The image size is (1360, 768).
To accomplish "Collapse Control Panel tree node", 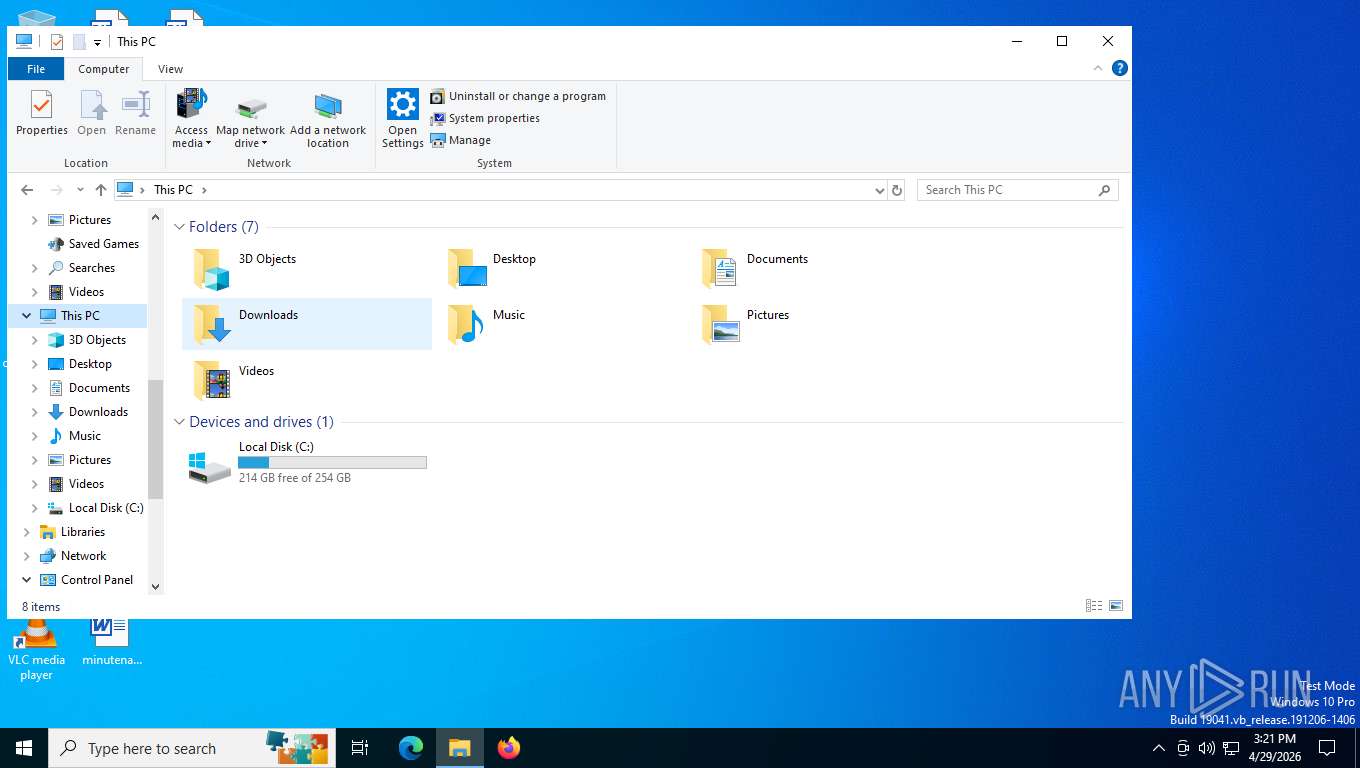I will 27,580.
